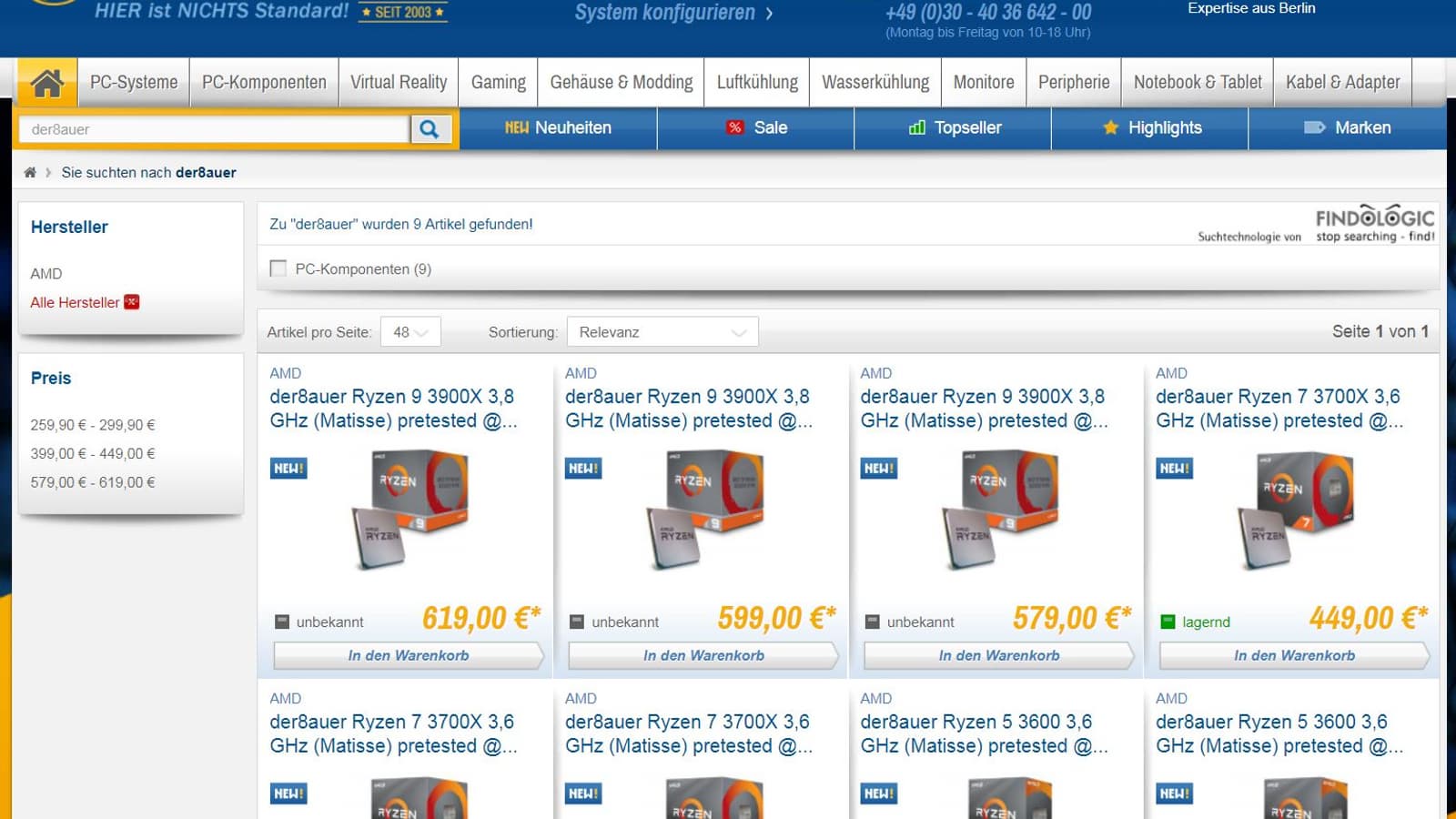The image size is (1456, 819).
Task: Switch to the Neuheiten tab
Action: 558,128
